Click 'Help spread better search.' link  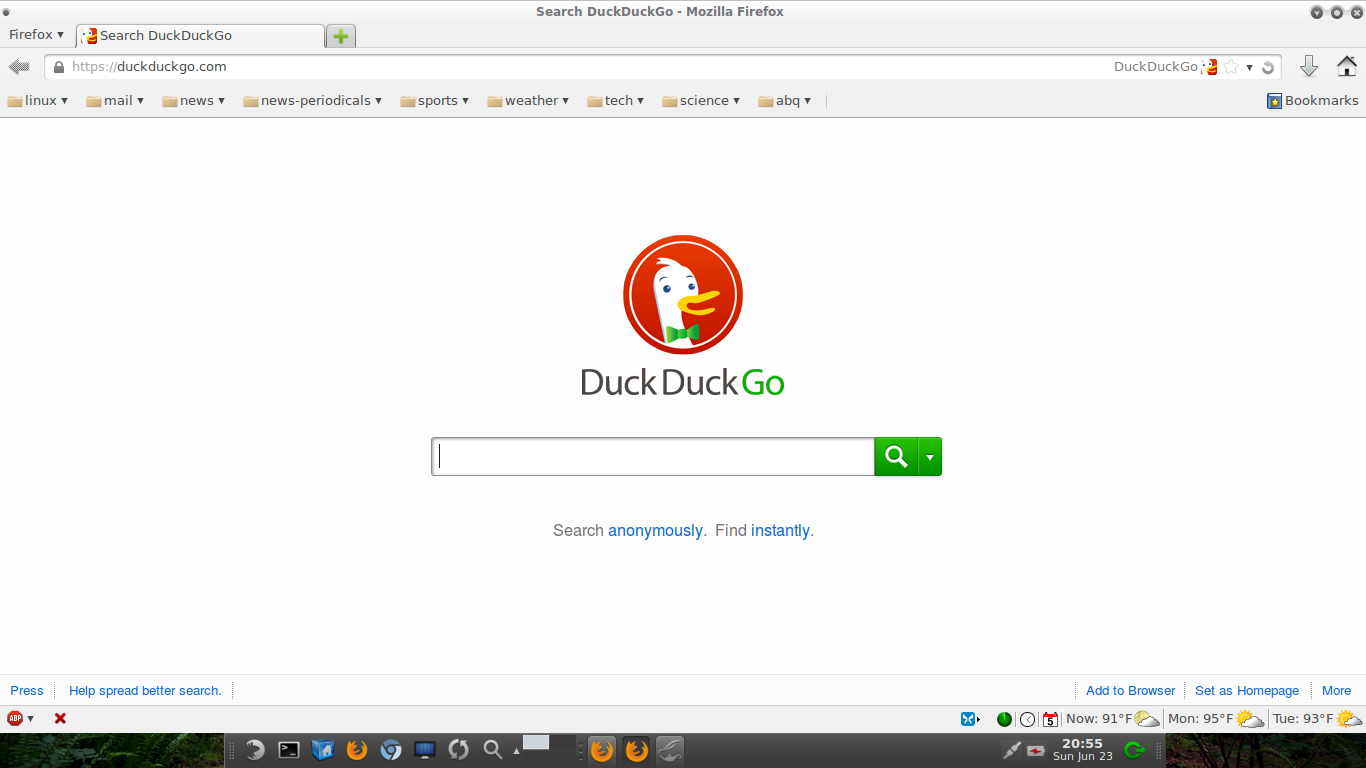click(145, 691)
